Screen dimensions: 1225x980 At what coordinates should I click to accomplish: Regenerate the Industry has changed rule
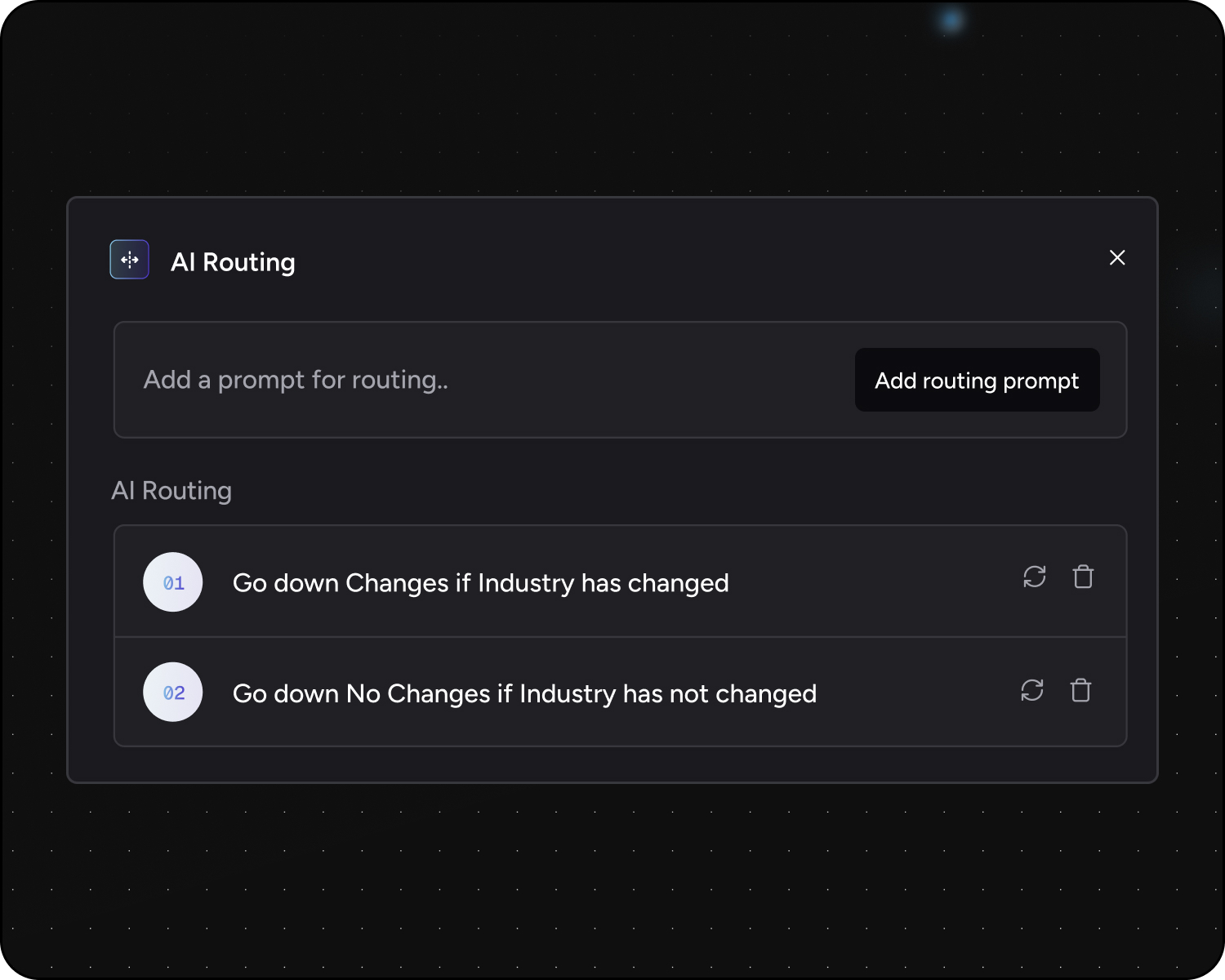(x=1035, y=577)
